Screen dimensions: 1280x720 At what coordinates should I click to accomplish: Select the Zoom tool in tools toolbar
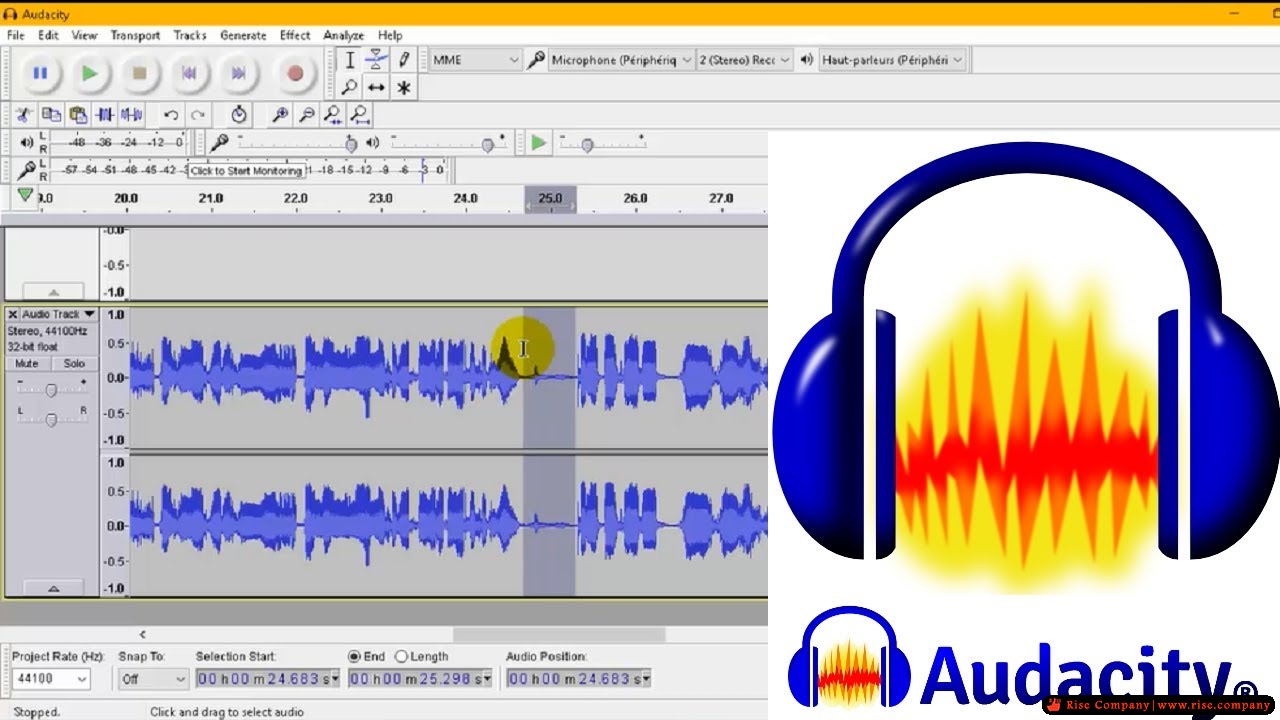tap(349, 88)
